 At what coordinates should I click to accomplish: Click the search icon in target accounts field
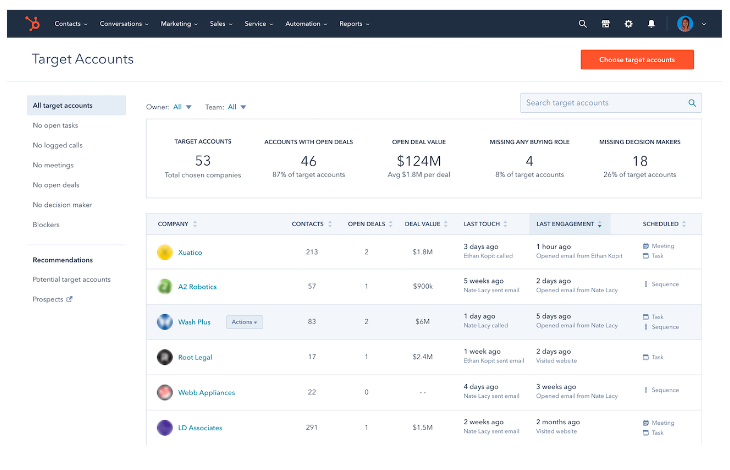(692, 103)
